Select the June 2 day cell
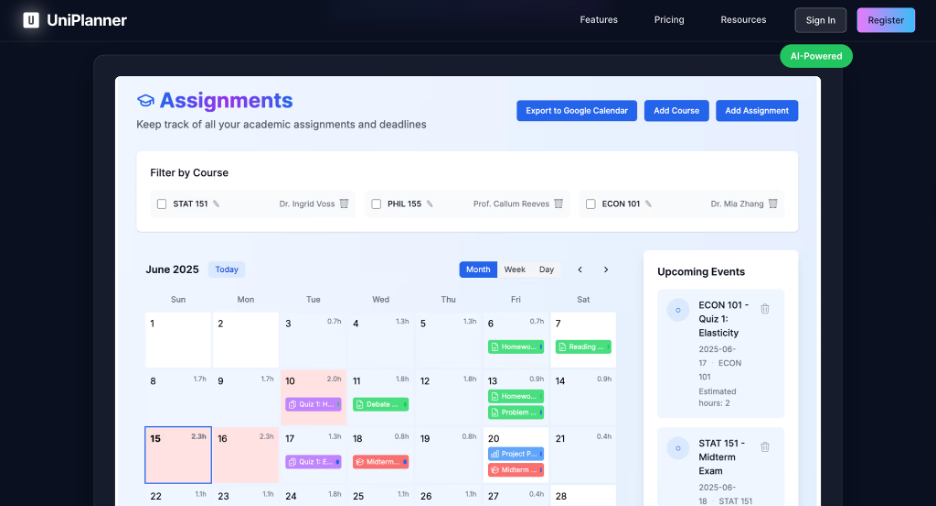Image resolution: width=936 pixels, height=506 pixels. coord(246,340)
